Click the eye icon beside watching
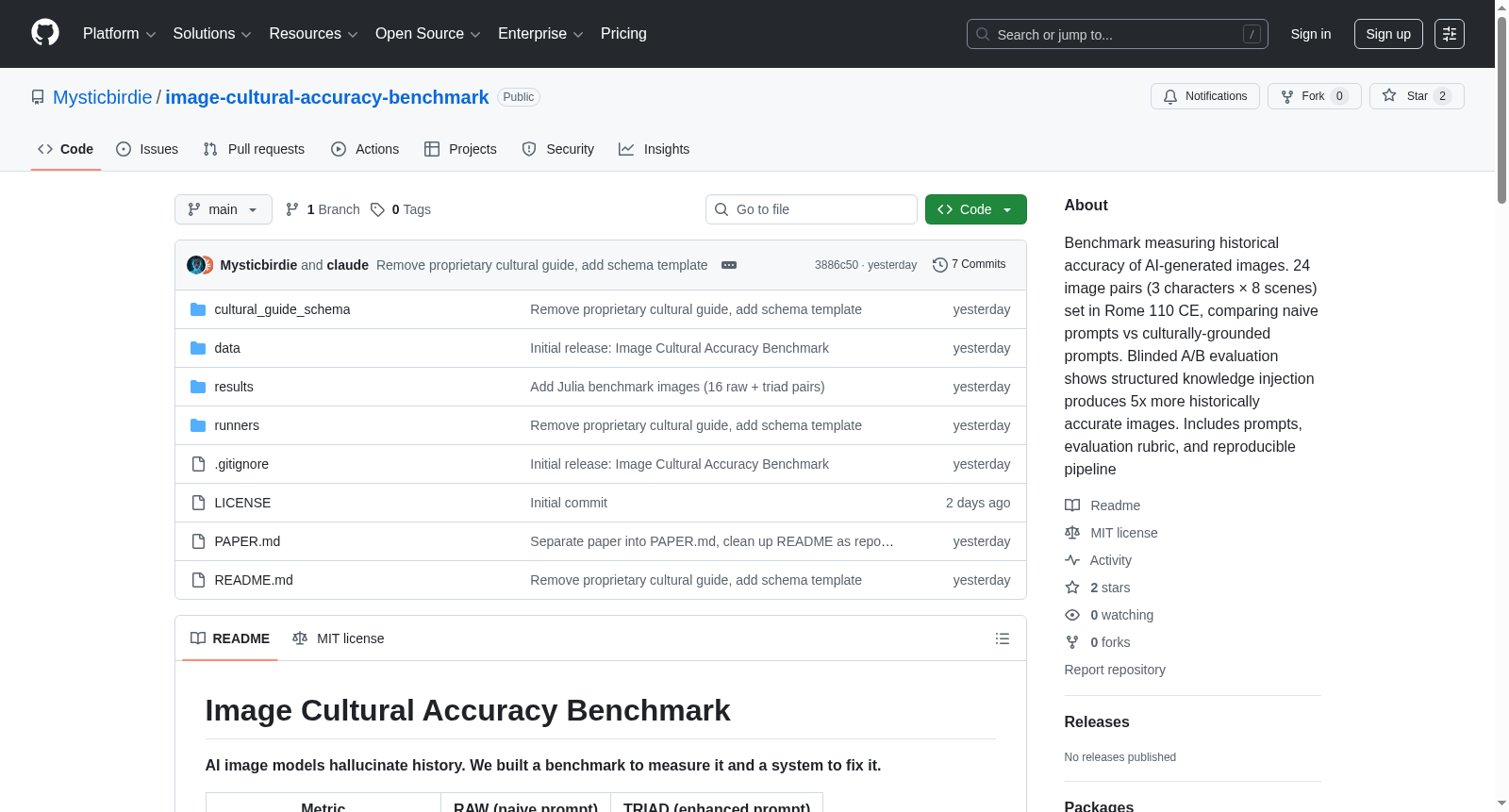1509x812 pixels. tap(1072, 615)
